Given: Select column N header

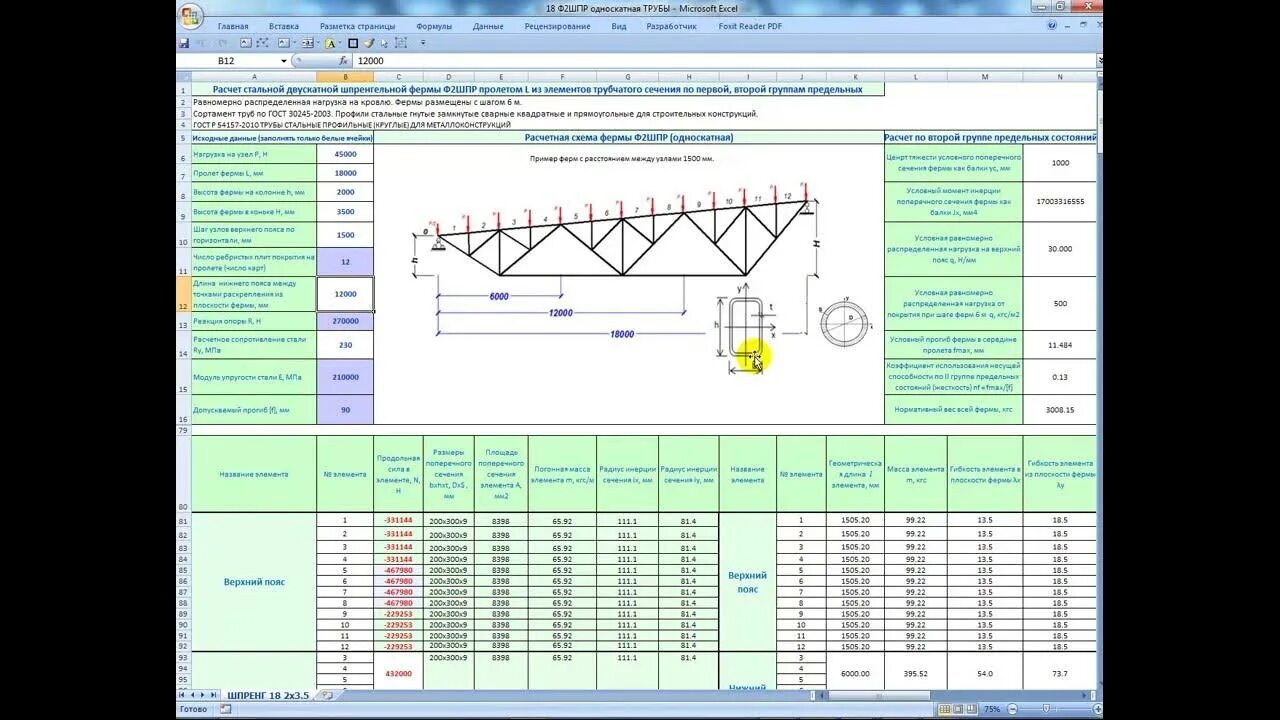Looking at the screenshot, I should pyautogui.click(x=1060, y=76).
